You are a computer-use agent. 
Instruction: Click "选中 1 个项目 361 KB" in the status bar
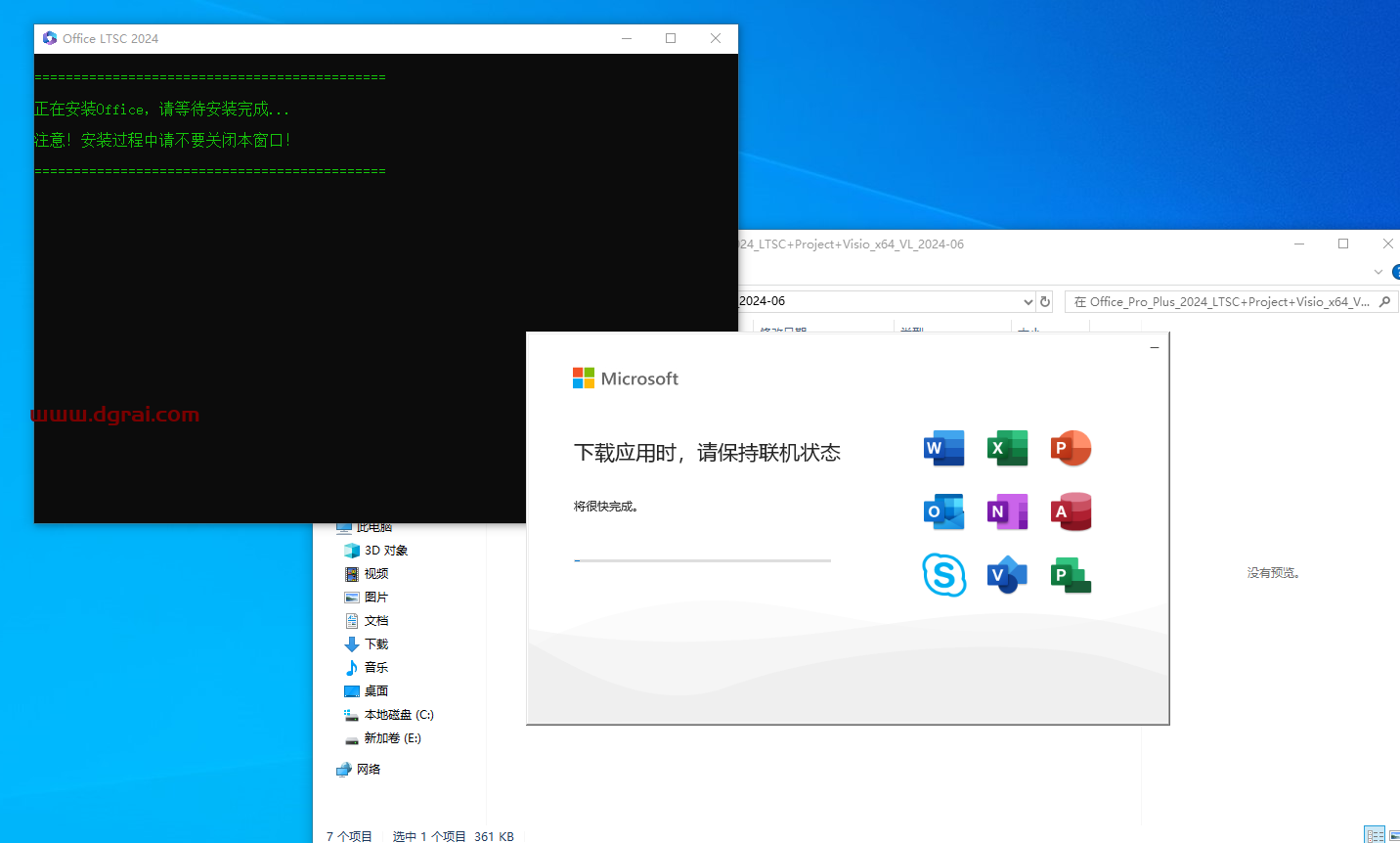(x=454, y=836)
